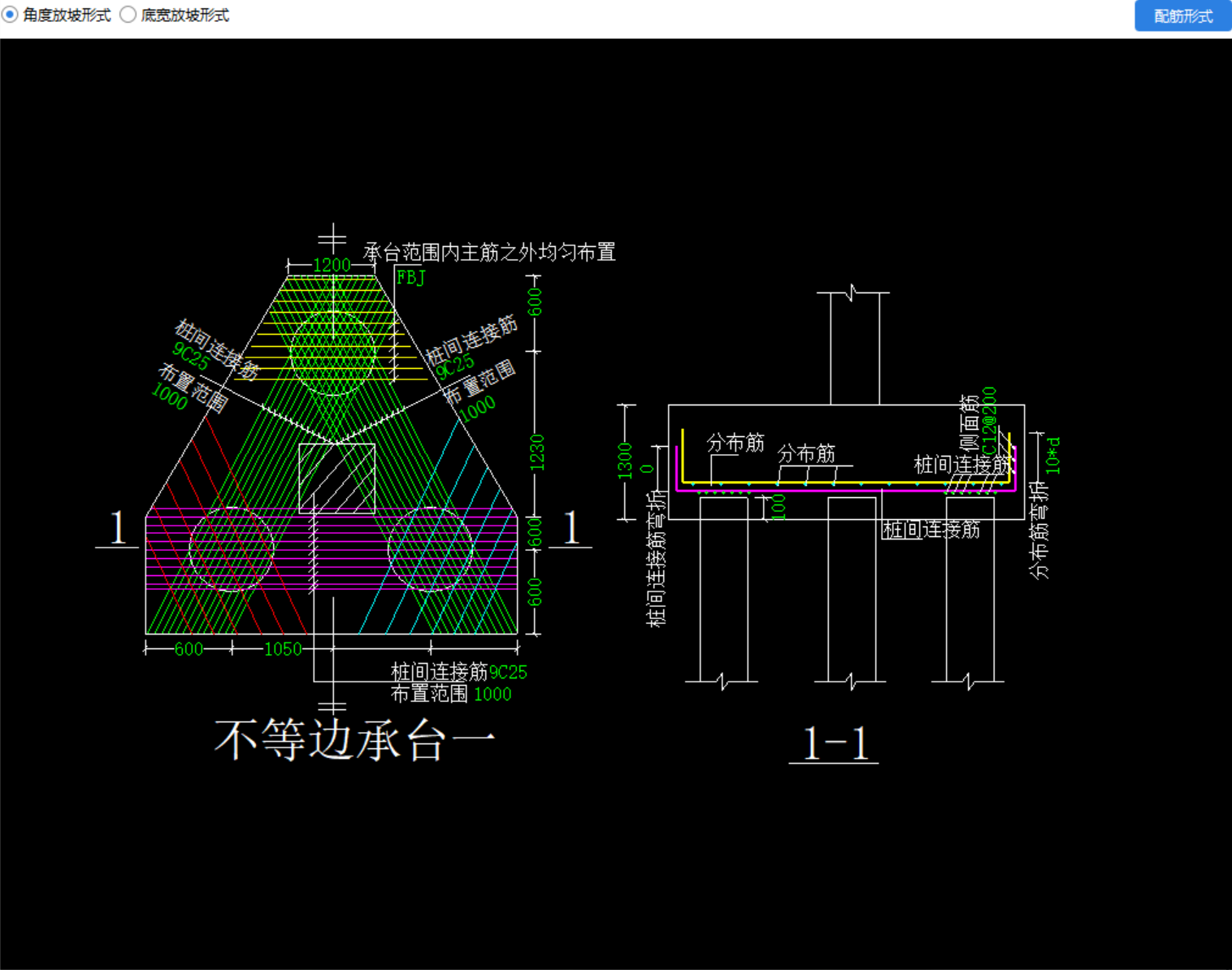Edit the 1230 vertical dimension value
The width and height of the screenshot is (1232, 970).
point(536,453)
